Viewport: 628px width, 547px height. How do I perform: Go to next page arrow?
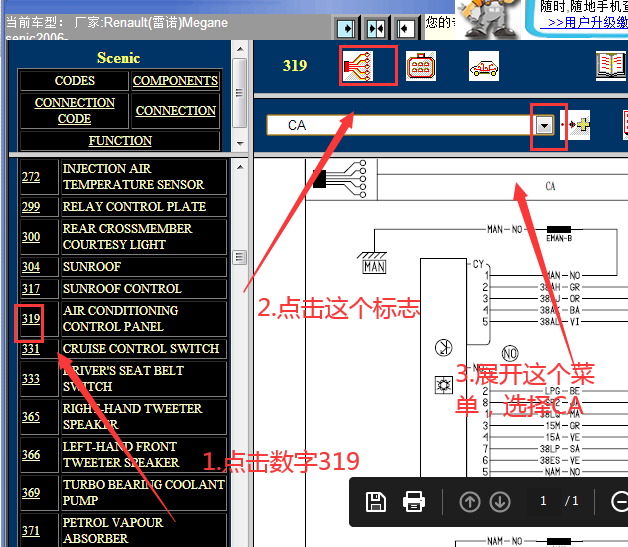click(500, 502)
